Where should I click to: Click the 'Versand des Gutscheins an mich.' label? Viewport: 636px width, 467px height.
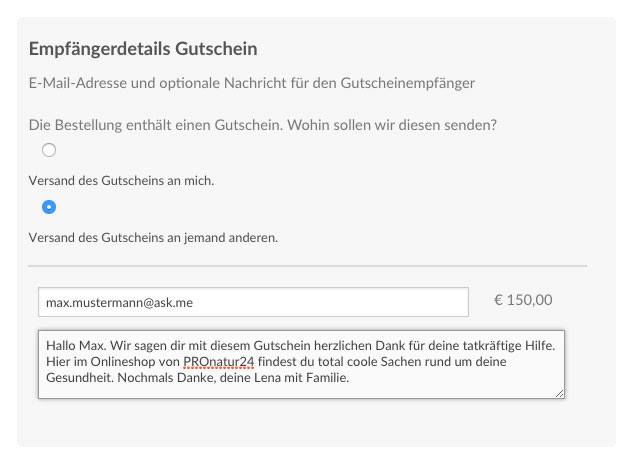click(x=122, y=181)
